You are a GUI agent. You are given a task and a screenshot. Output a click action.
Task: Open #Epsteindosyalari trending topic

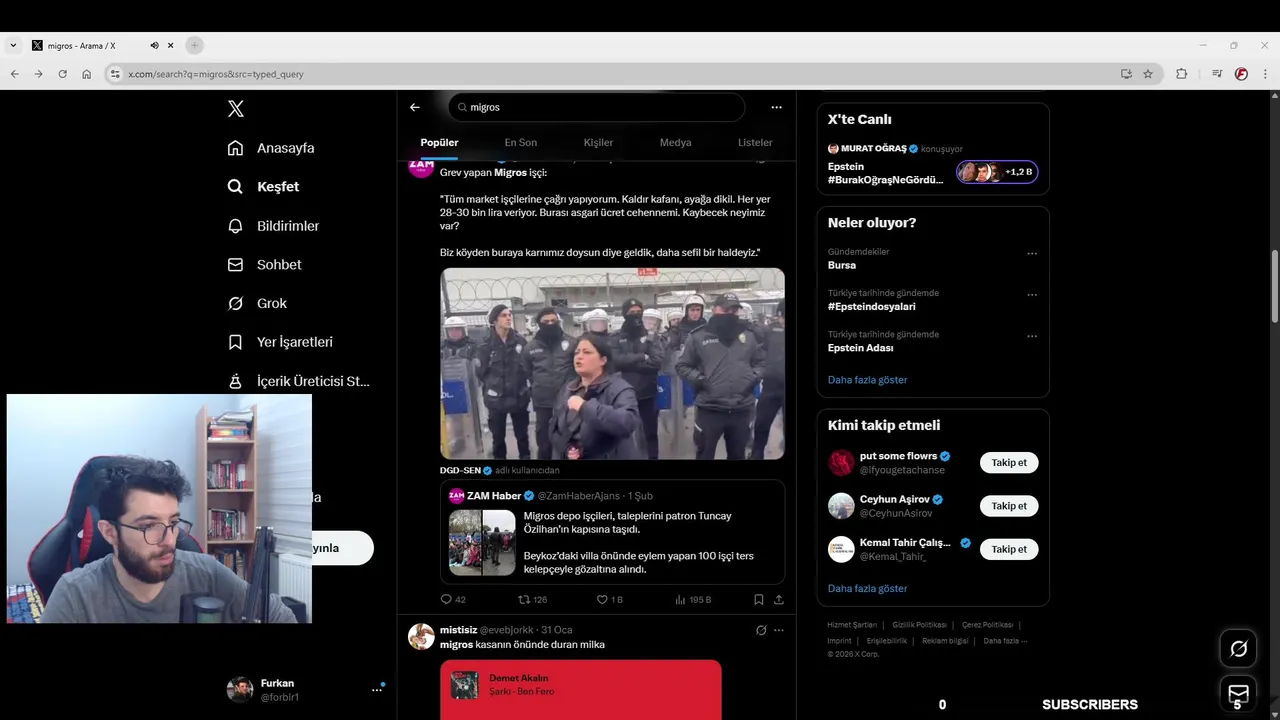click(871, 307)
